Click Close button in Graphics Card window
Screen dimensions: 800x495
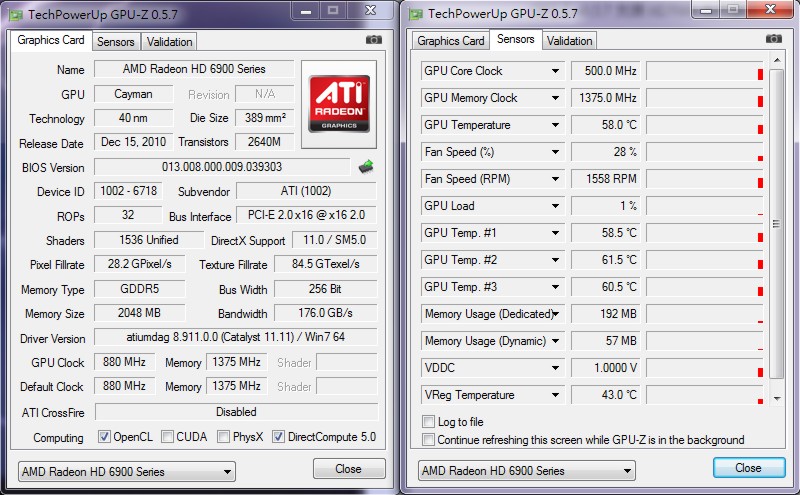349,469
